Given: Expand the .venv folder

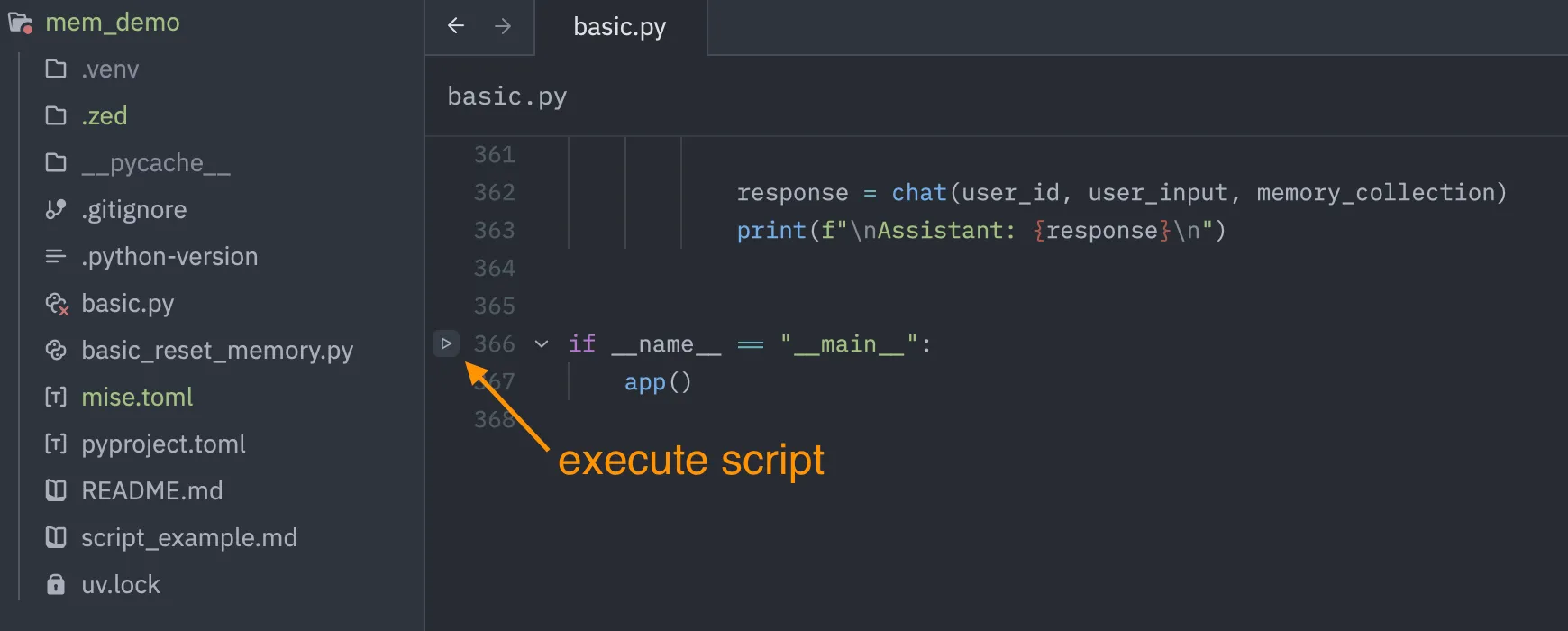Looking at the screenshot, I should [110, 69].
